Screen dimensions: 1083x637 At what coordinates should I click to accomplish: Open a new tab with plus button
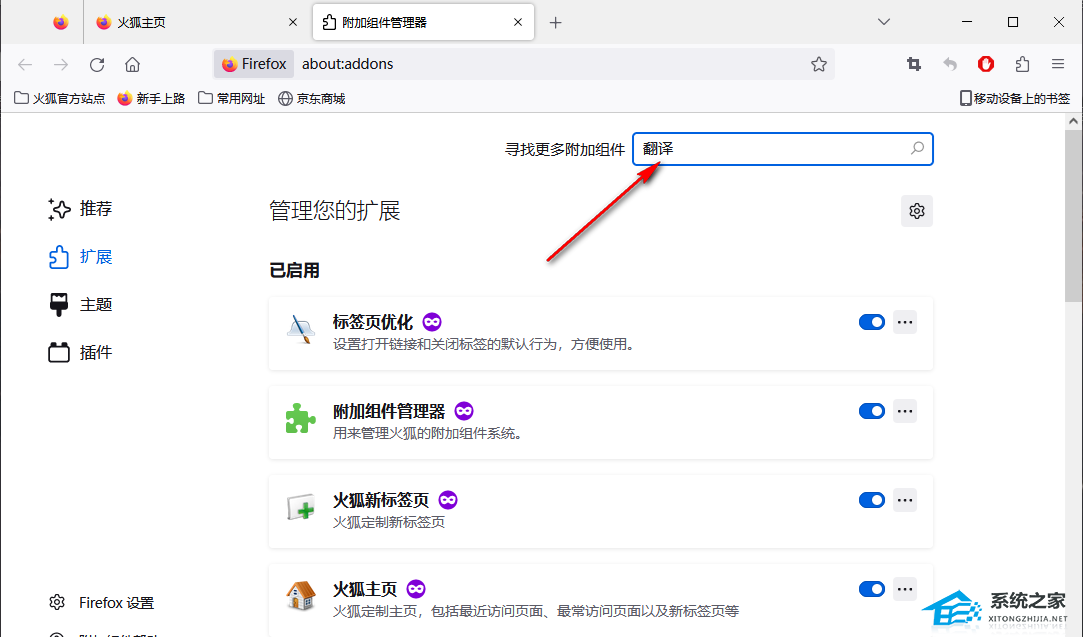click(x=555, y=23)
